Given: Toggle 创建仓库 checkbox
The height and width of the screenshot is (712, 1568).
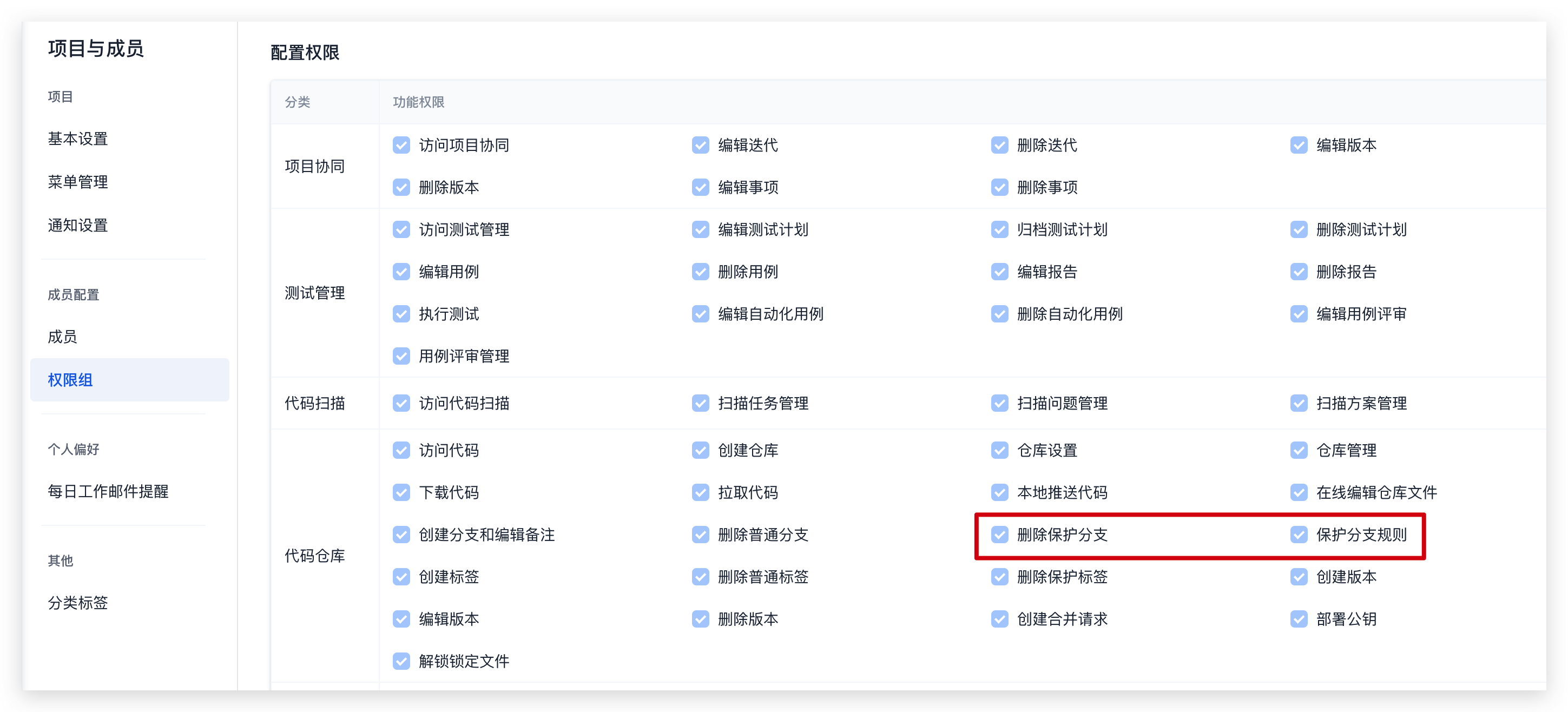Looking at the screenshot, I should tap(701, 450).
